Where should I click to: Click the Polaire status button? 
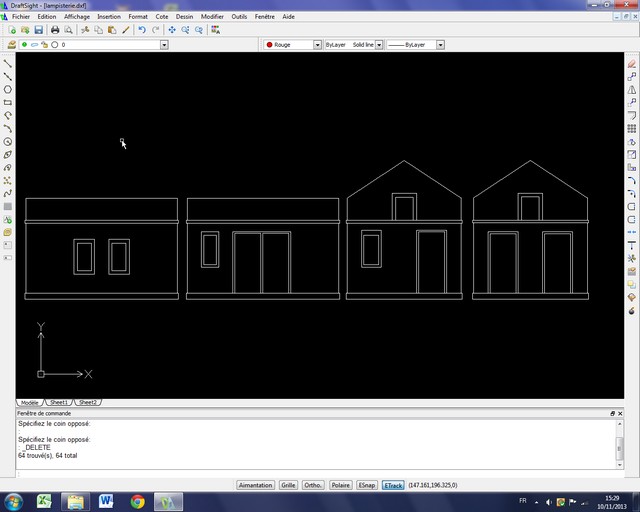pyautogui.click(x=341, y=485)
